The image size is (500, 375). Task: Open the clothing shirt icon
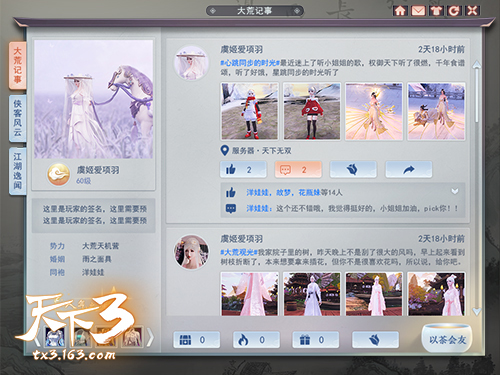pos(436,11)
